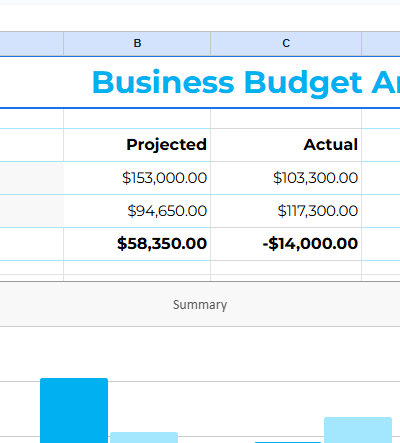The height and width of the screenshot is (443, 400).
Task: Select column C header
Action: click(286, 43)
